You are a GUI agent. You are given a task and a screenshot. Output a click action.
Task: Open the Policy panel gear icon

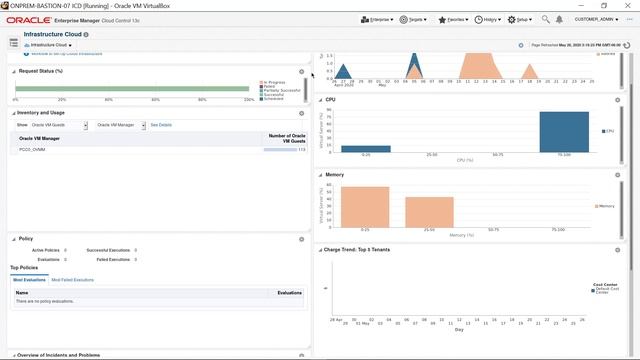pos(302,239)
